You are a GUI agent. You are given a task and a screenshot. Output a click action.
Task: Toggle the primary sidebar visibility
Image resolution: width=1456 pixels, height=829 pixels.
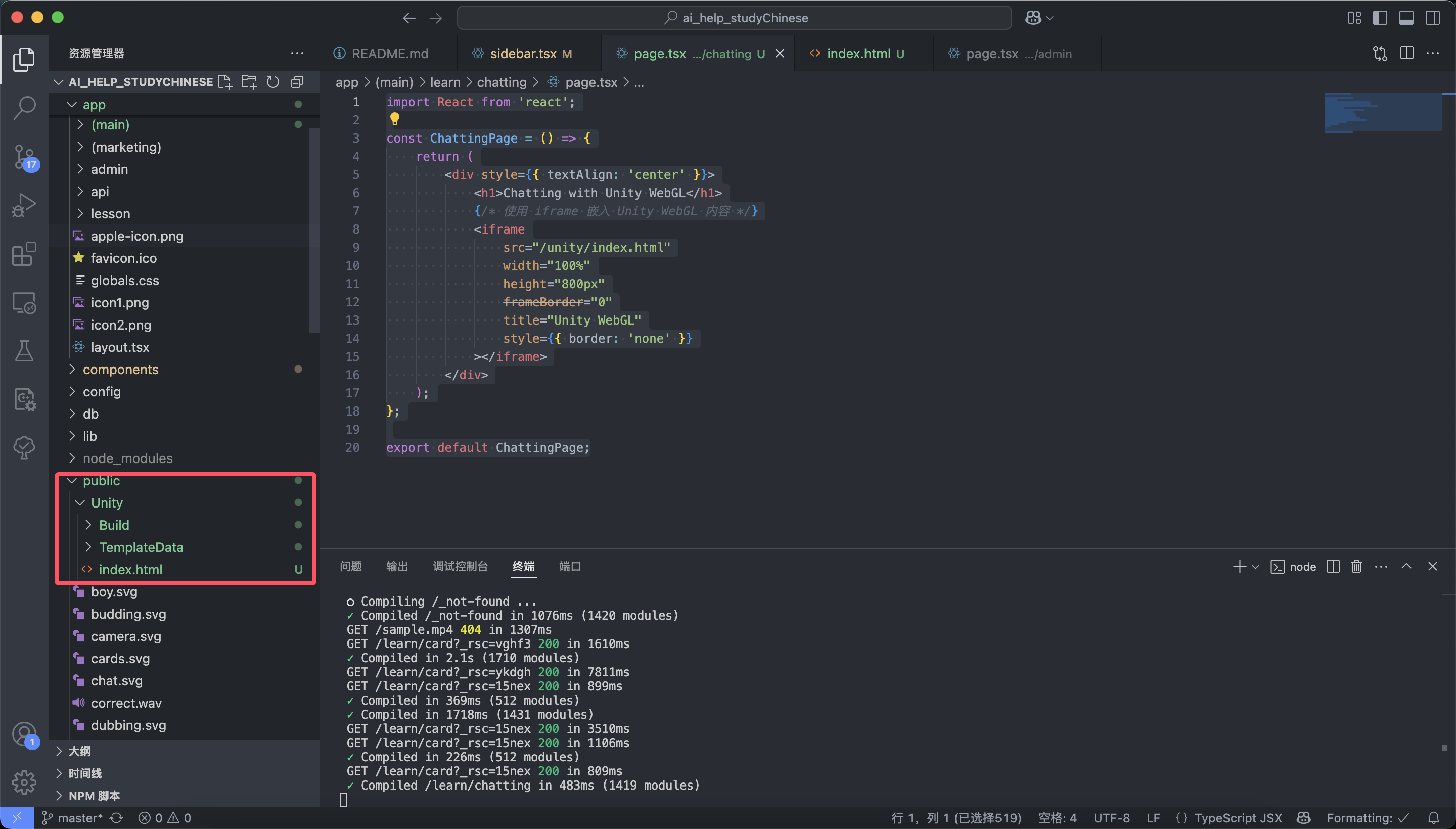click(x=1380, y=18)
